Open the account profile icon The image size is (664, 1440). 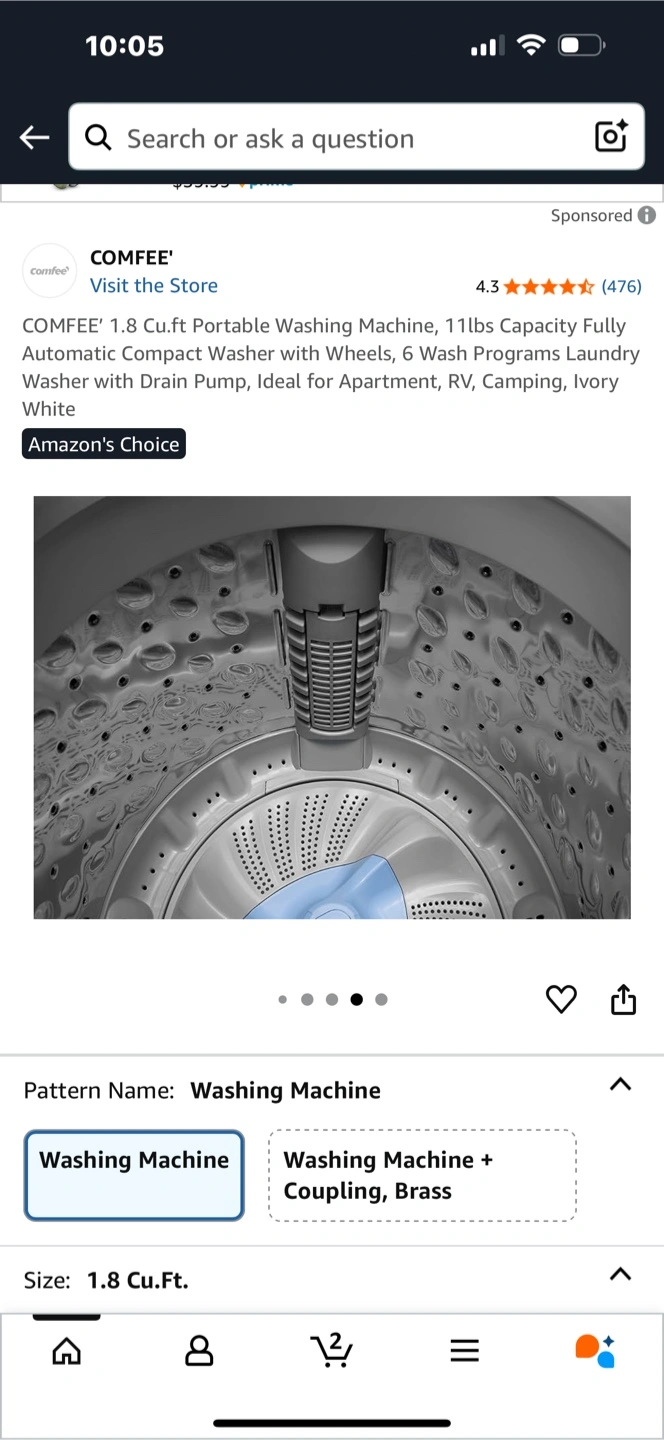200,1352
